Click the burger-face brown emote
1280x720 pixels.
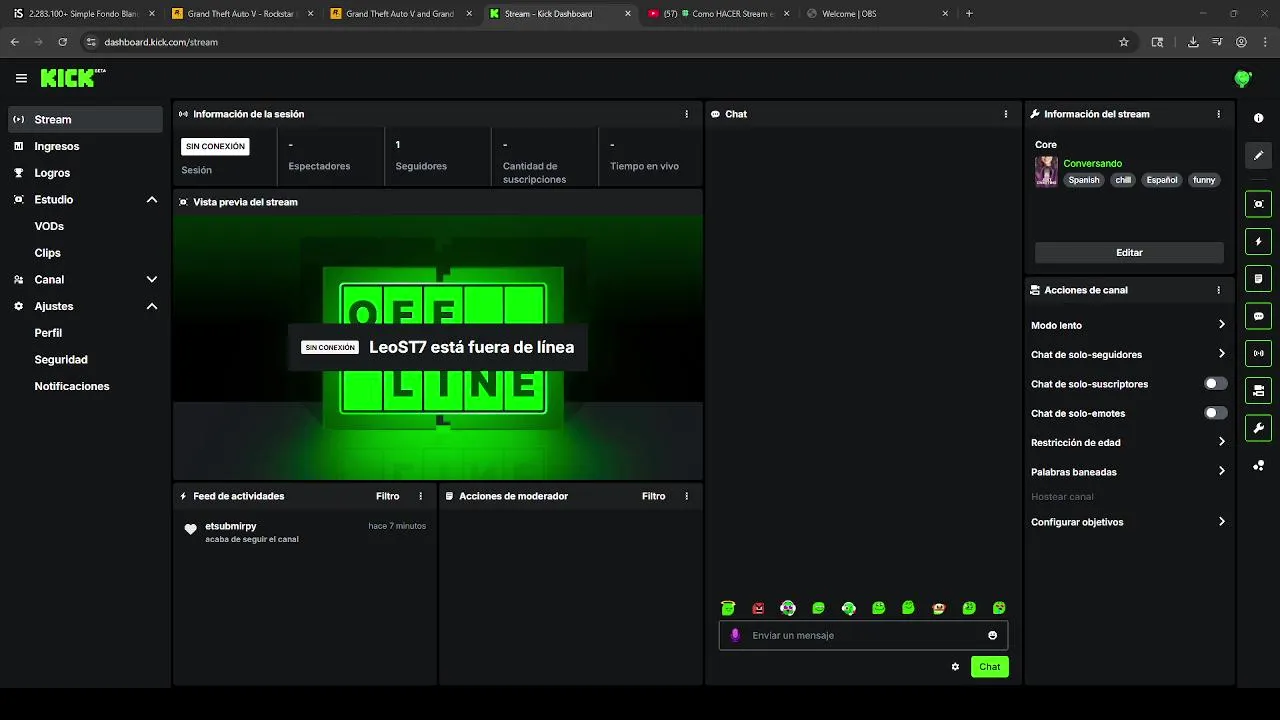pyautogui.click(x=938, y=608)
